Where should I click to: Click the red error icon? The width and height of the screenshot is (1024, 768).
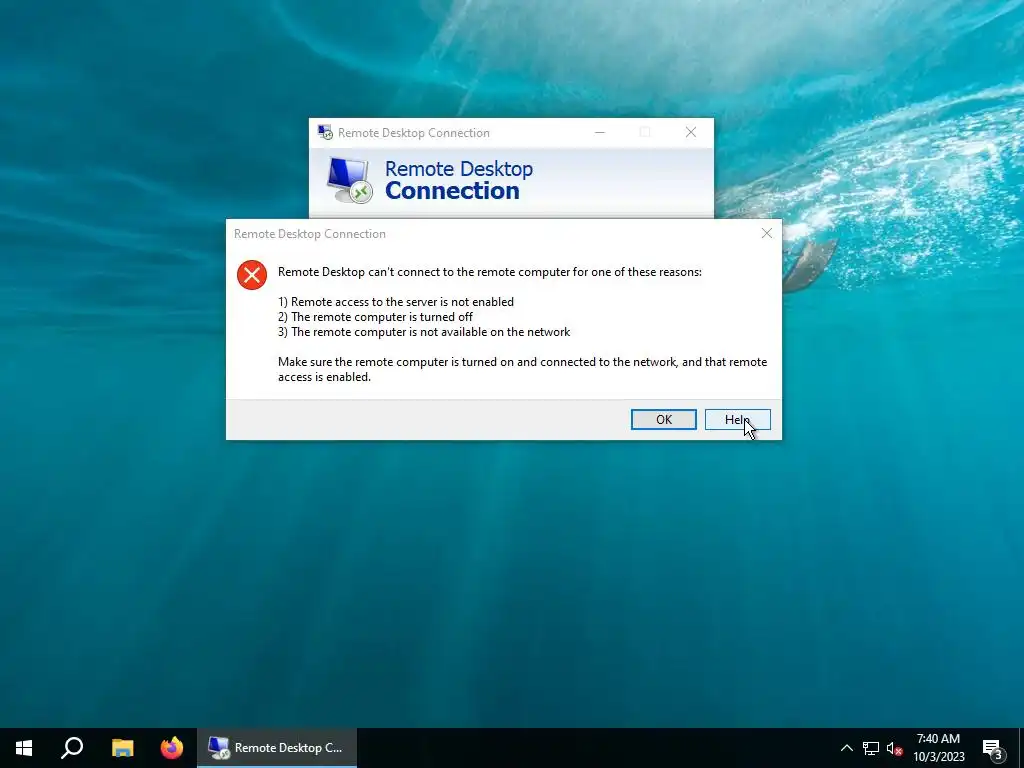[252, 274]
